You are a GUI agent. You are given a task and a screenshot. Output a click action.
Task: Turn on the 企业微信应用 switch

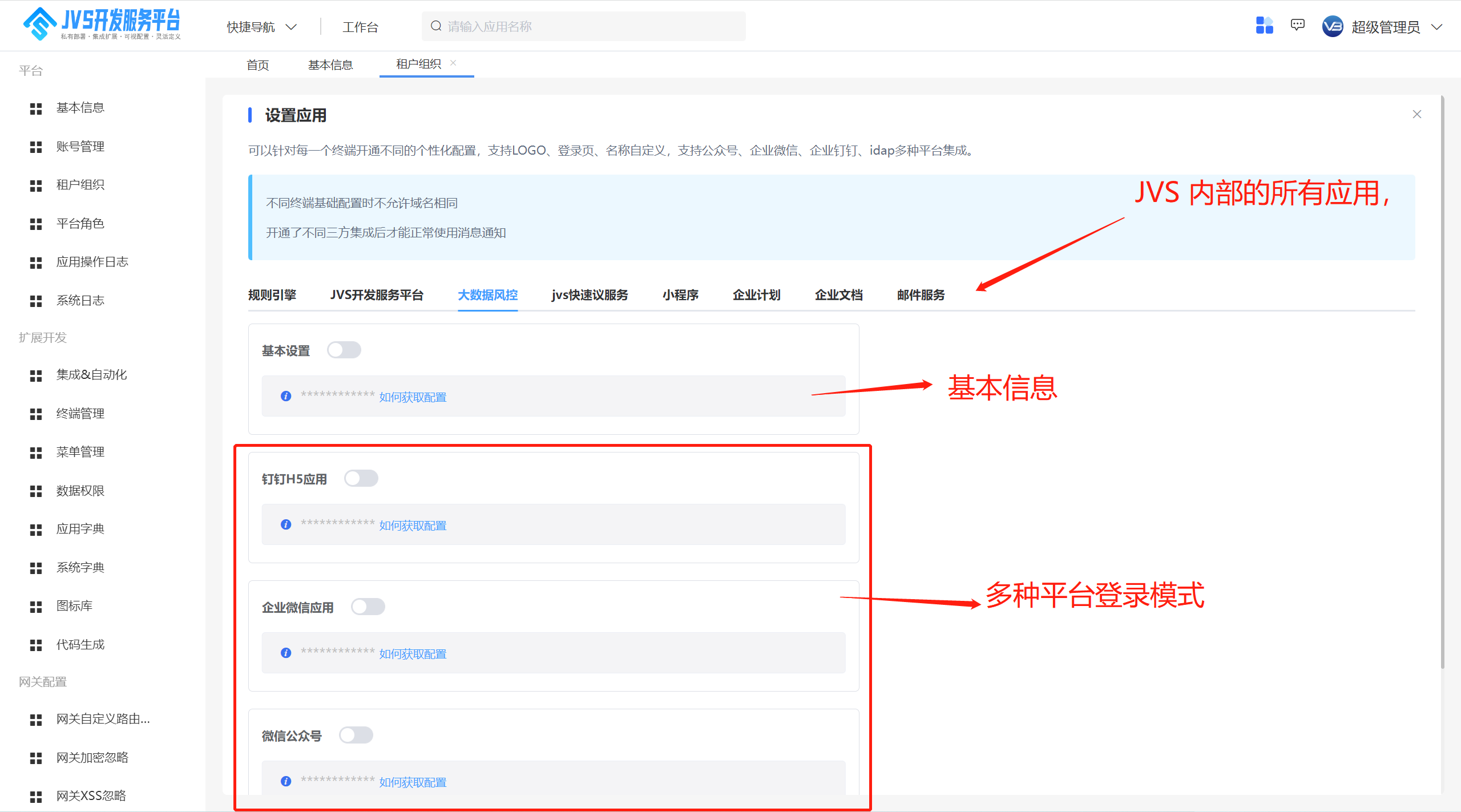[x=368, y=607]
